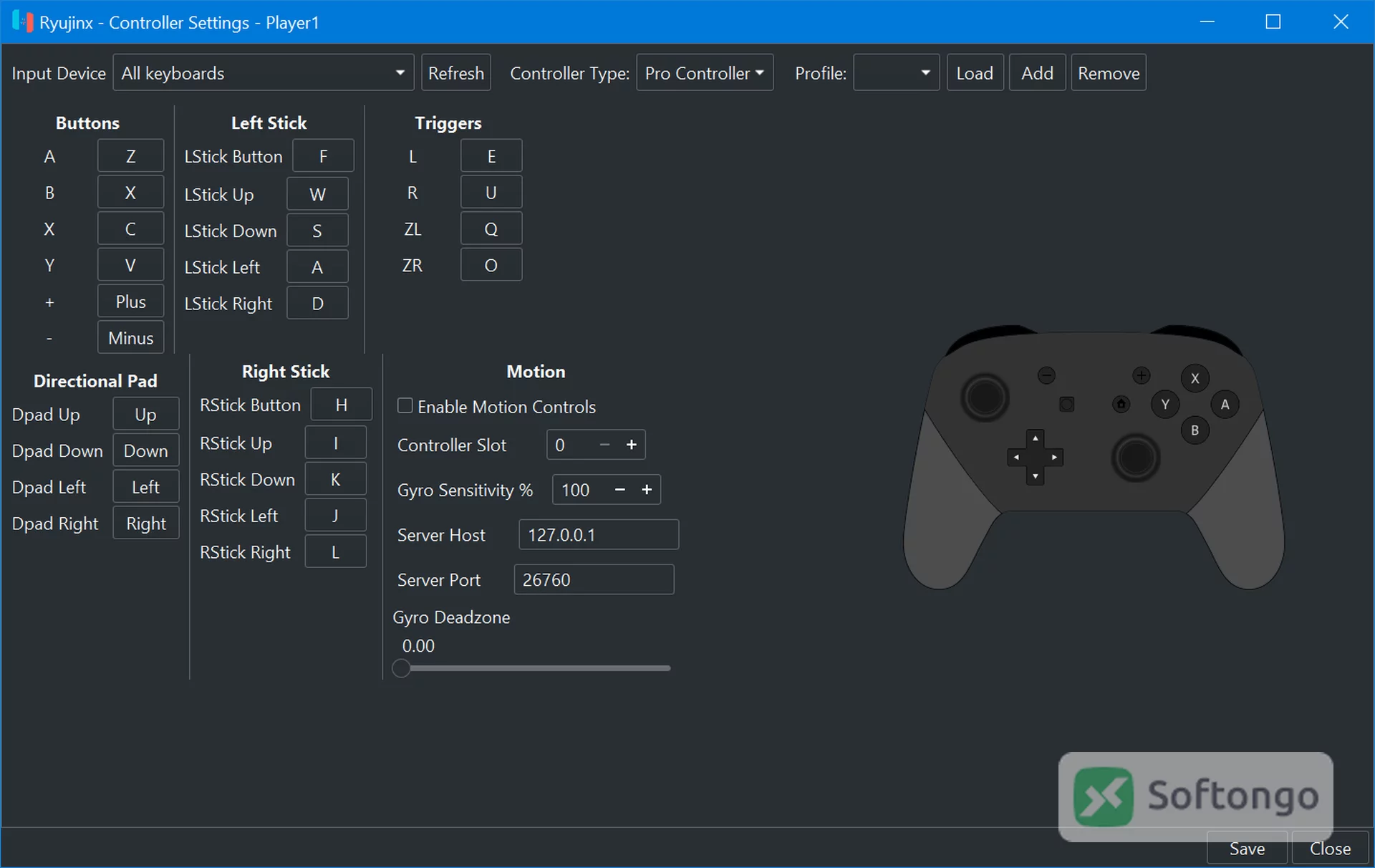Viewport: 1375px width, 868px height.
Task: Click the Remove profile button
Action: click(x=1108, y=73)
